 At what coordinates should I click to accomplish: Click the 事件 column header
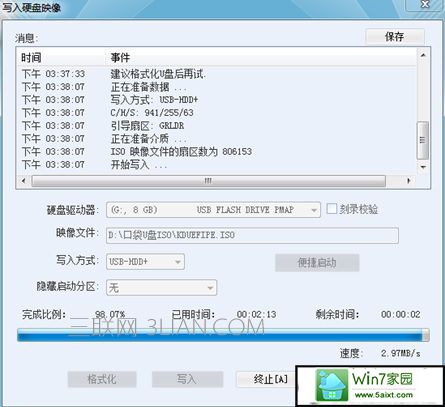click(120, 58)
